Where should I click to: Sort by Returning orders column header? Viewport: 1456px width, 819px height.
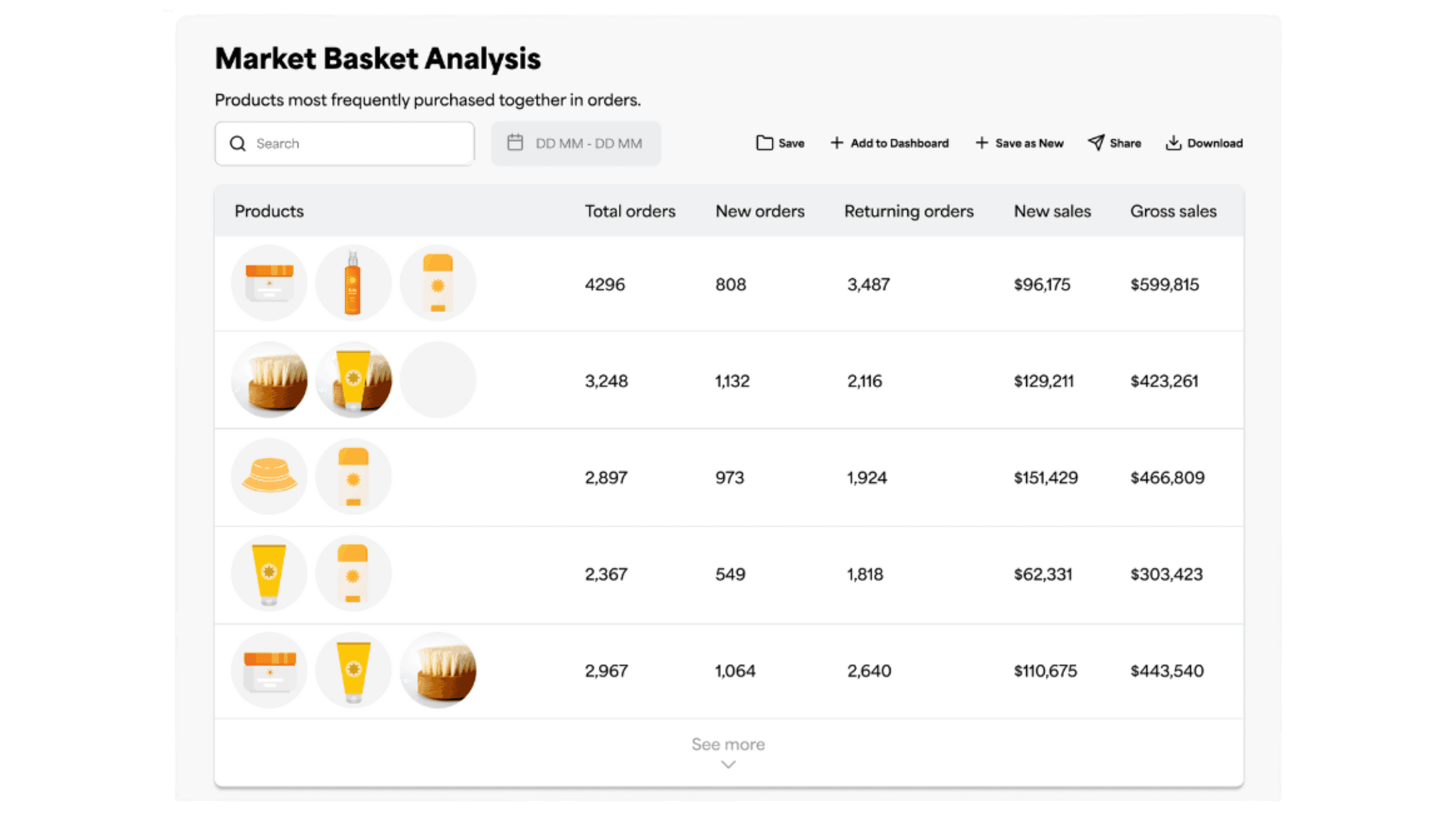pyautogui.click(x=909, y=211)
